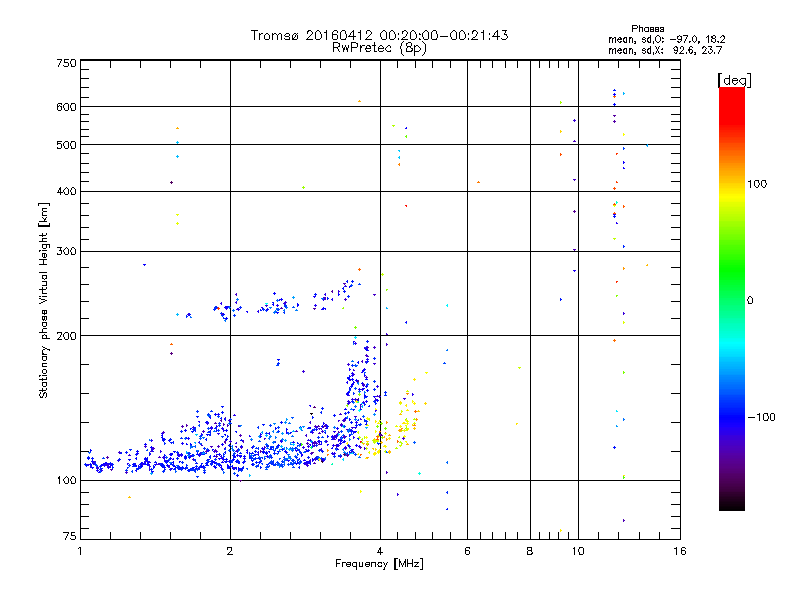Click the colorbar label '0'
800x600 pixels.
pyautogui.click(x=750, y=301)
